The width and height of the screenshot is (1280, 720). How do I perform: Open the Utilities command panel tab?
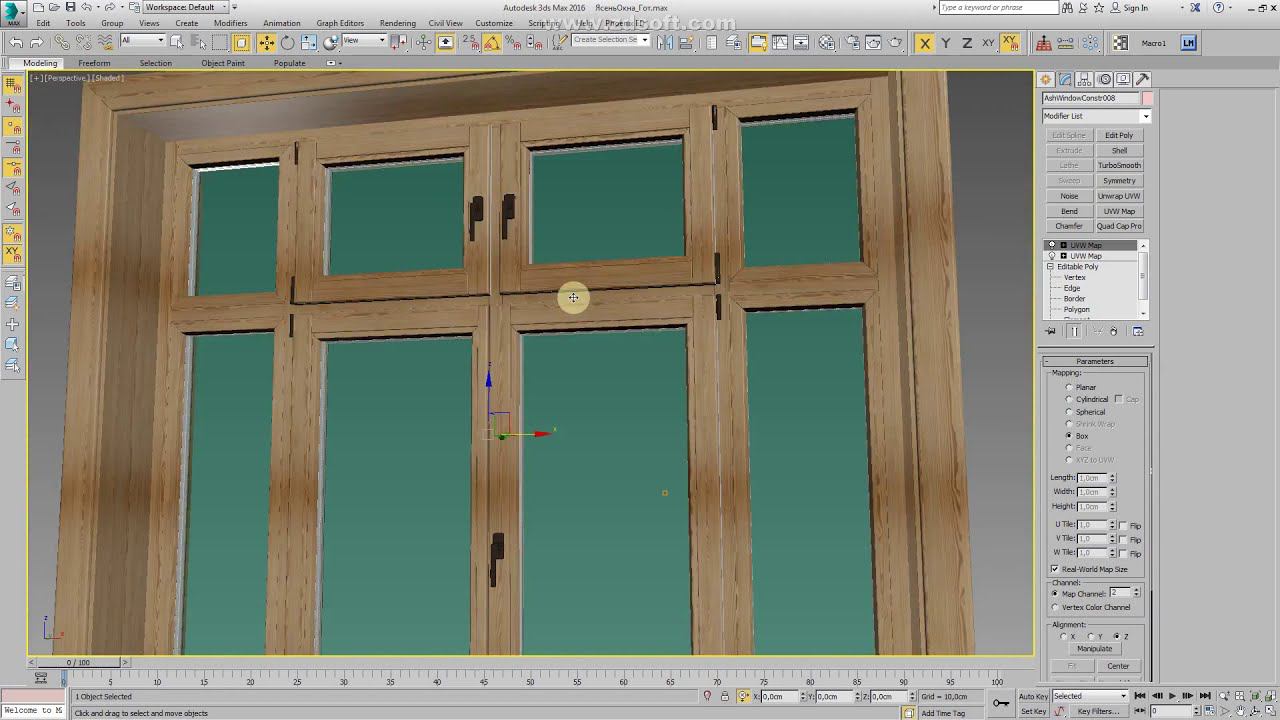[x=1143, y=79]
